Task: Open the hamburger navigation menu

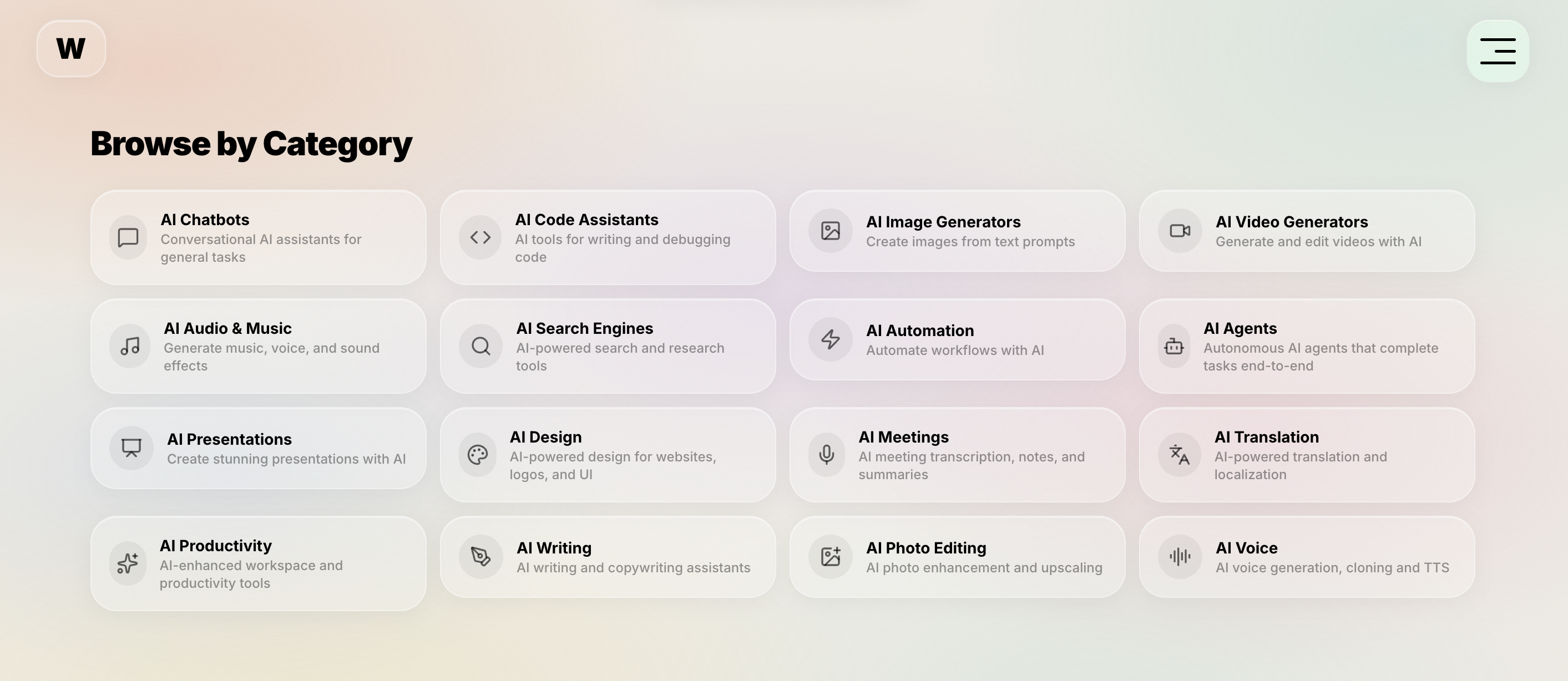Action: [x=1498, y=51]
